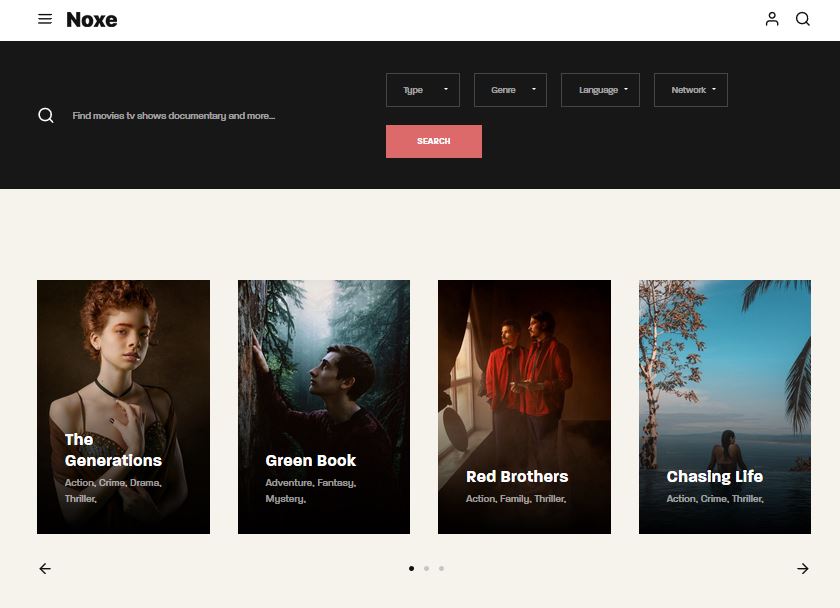Select the first carousel pagination dot
This screenshot has height=608, width=840.
[411, 568]
